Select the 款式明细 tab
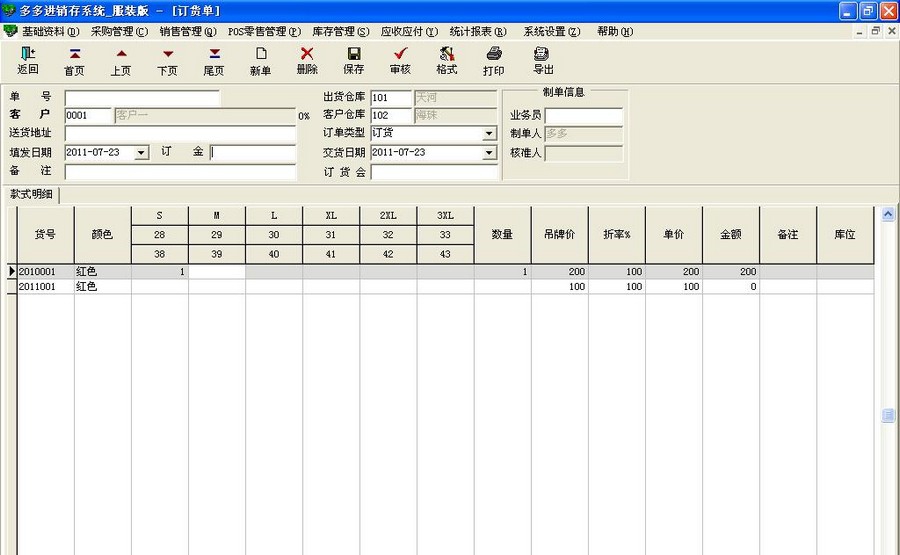 click(x=31, y=194)
